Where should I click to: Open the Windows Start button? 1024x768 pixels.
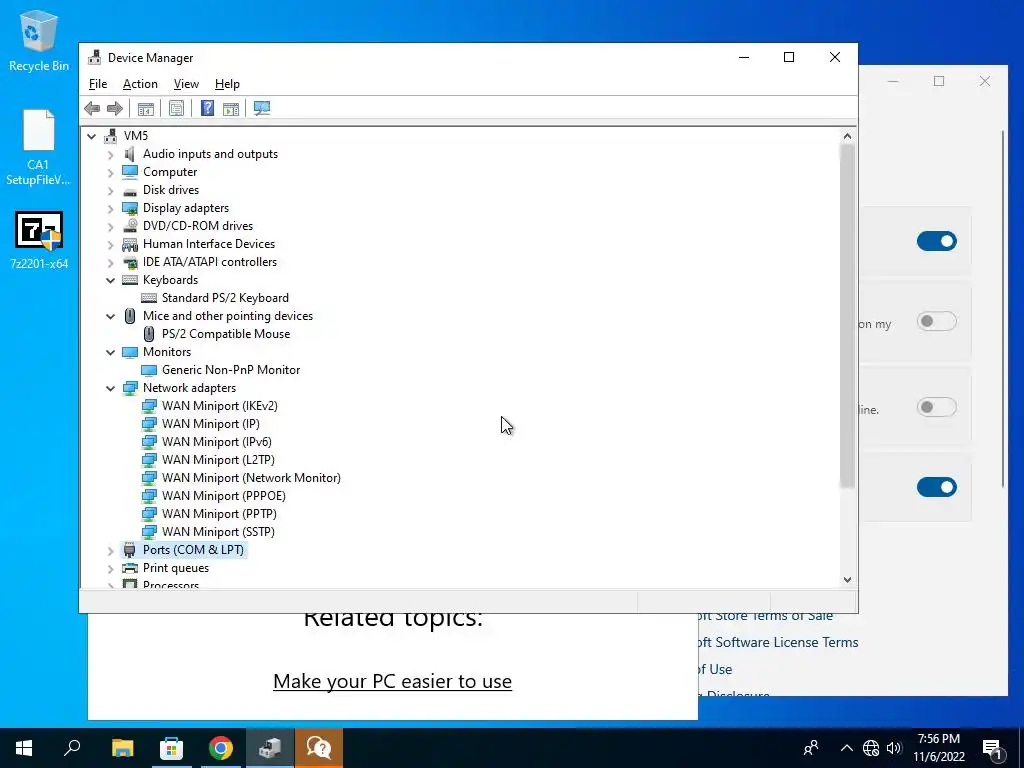tap(24, 748)
